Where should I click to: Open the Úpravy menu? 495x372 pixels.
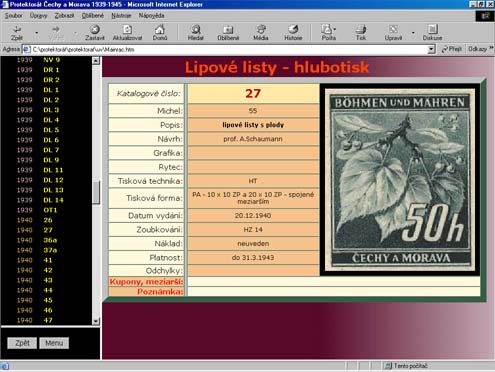click(38, 16)
